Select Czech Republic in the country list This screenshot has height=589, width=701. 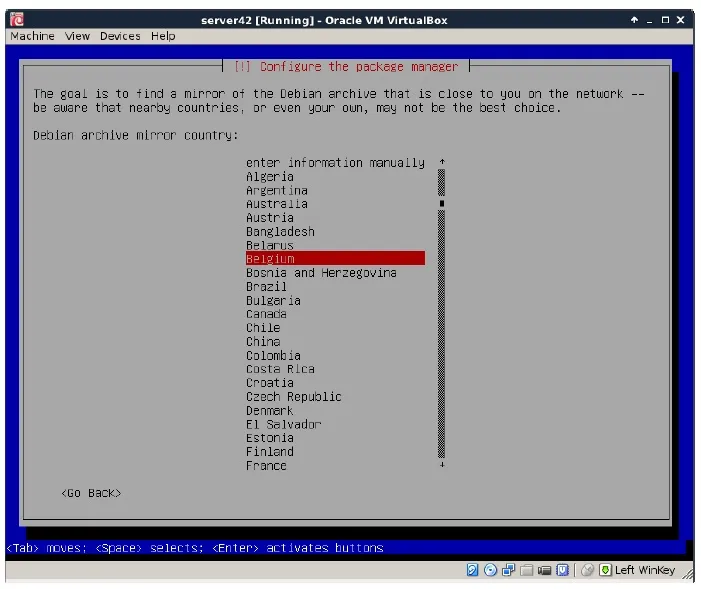point(335,397)
